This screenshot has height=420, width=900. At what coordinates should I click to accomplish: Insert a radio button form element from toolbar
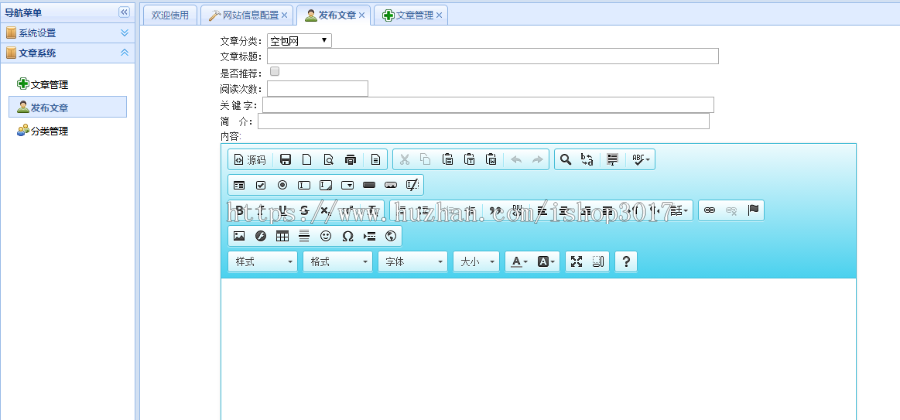pos(282,185)
